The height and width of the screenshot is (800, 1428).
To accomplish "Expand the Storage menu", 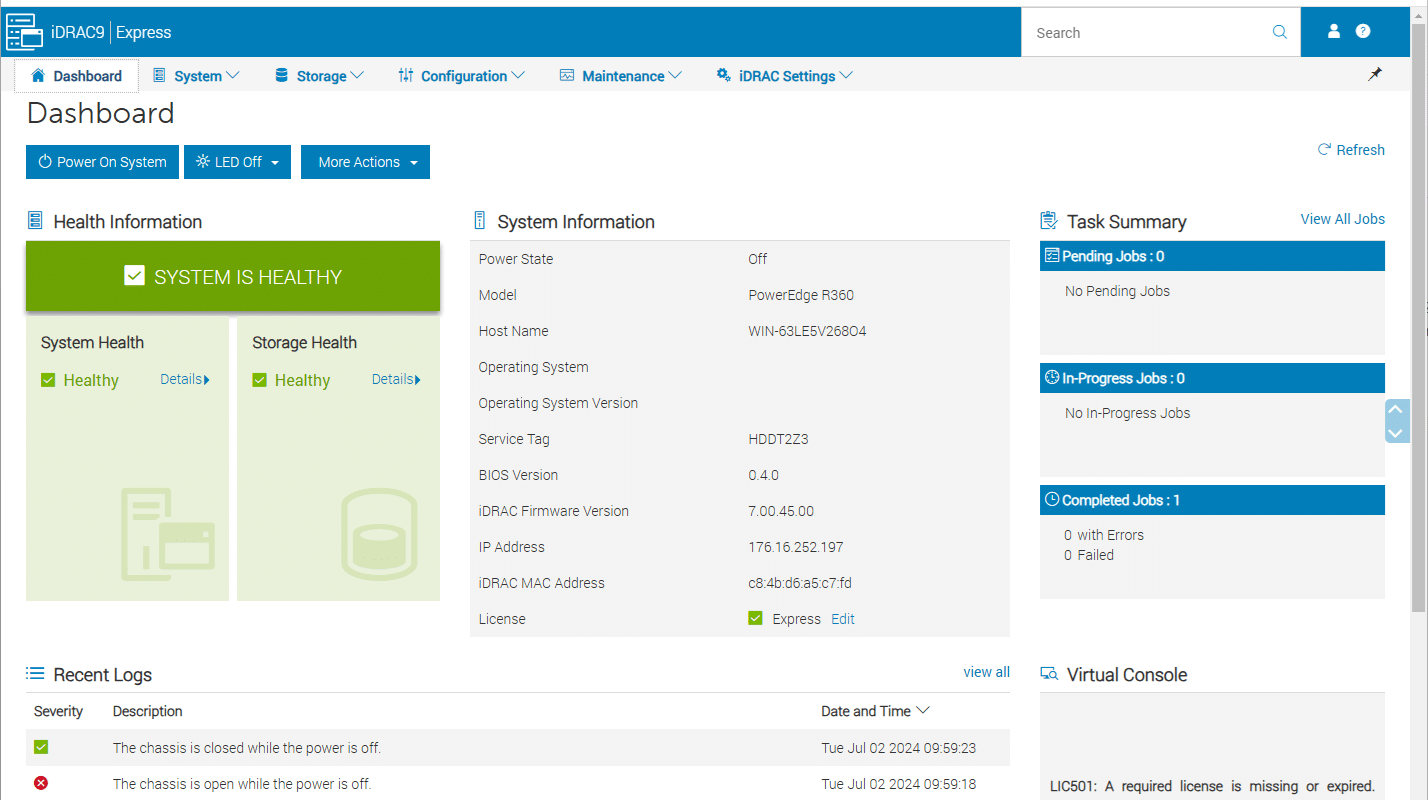I will pyautogui.click(x=319, y=75).
